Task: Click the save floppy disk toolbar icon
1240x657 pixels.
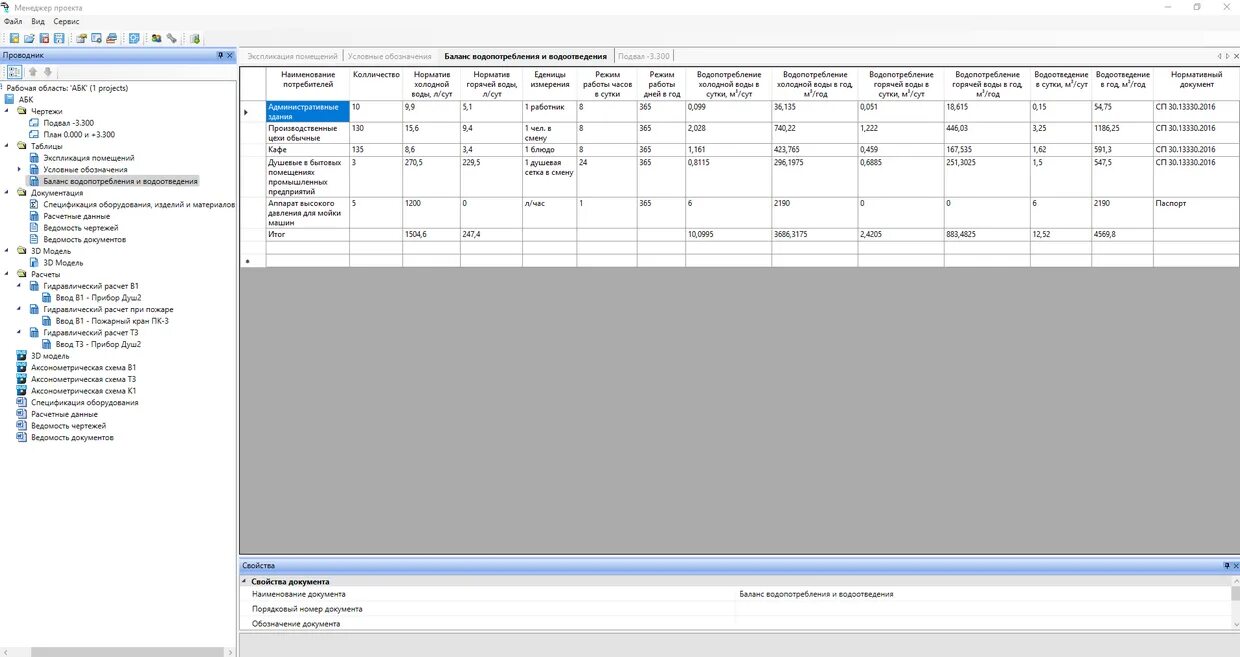Action: [x=59, y=39]
